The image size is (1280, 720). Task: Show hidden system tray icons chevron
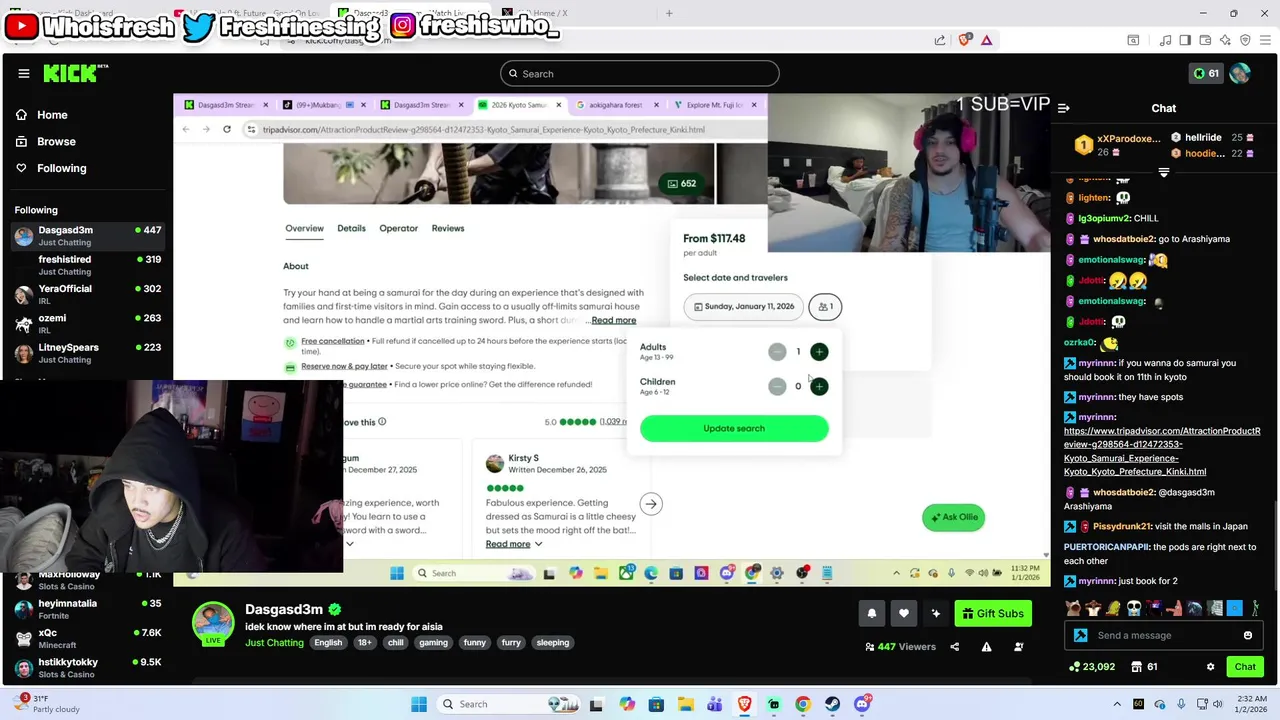(x=1117, y=704)
